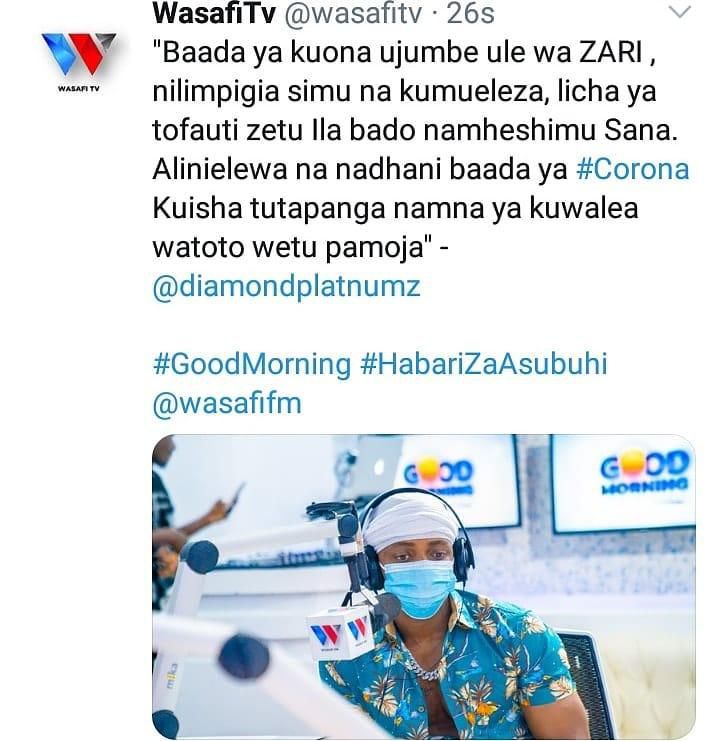Image resolution: width=720 pixels, height=741 pixels.
Task: Visit the @wasafifm mention
Action: pyautogui.click(x=227, y=403)
